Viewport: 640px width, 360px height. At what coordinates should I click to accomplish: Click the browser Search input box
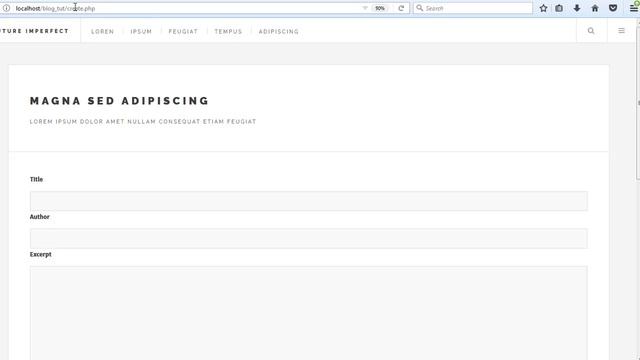(473, 8)
